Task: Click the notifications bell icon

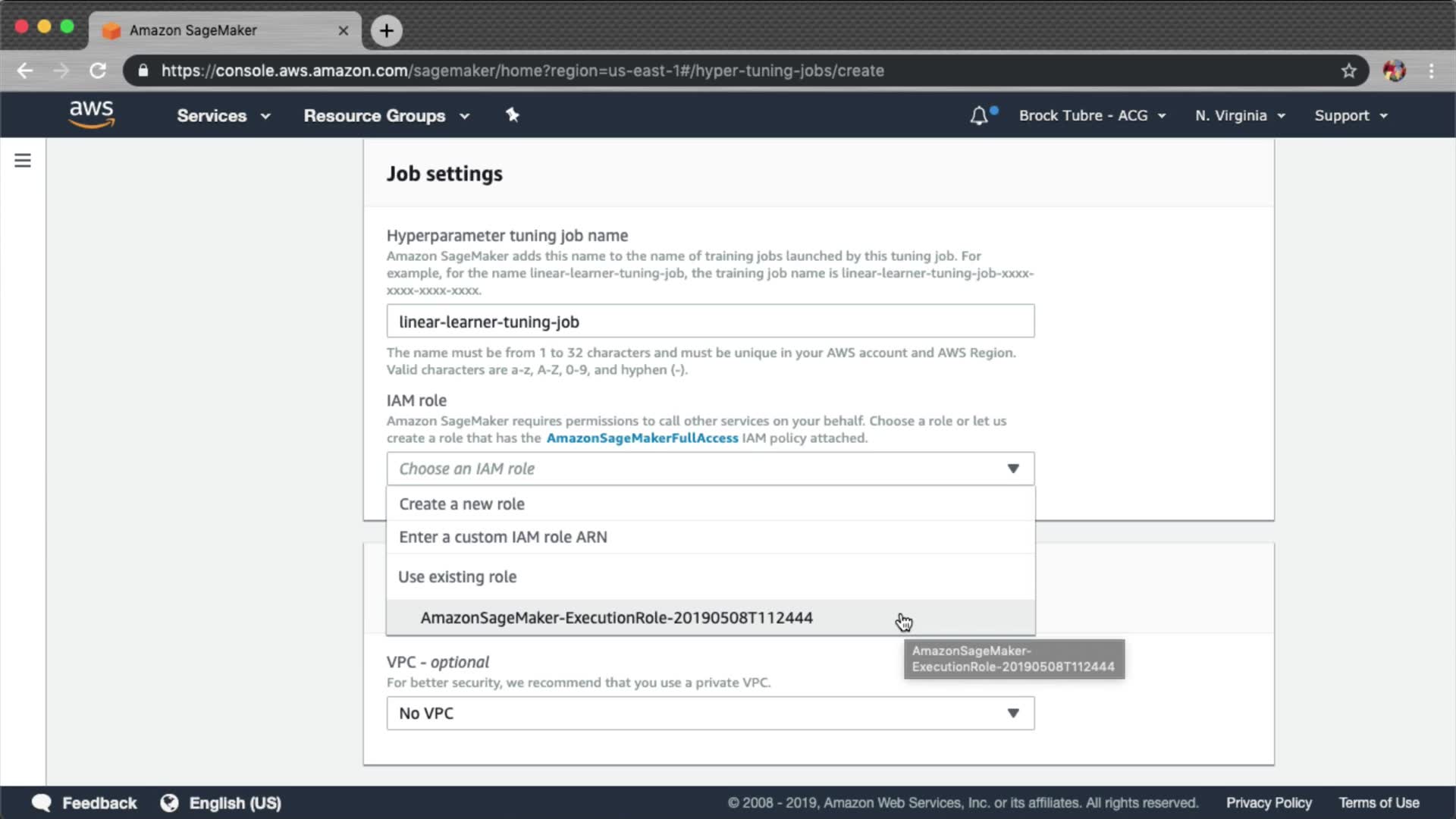Action: (979, 116)
